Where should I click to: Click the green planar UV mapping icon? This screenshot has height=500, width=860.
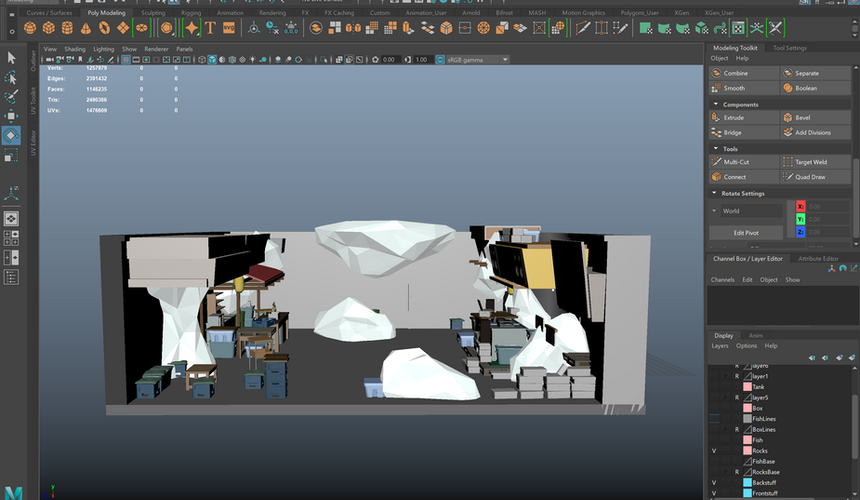pyautogui.click(x=646, y=27)
